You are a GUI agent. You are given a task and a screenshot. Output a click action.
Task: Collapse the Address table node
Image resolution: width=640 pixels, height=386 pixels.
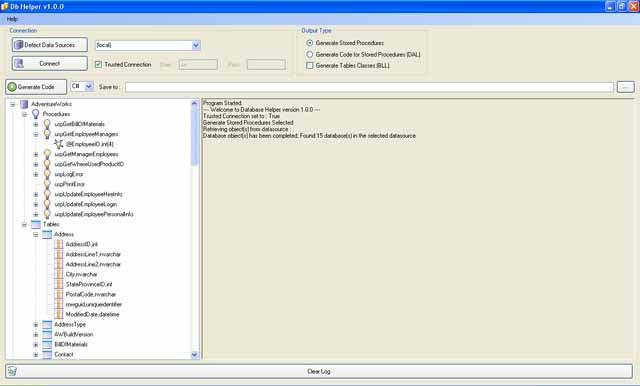pyautogui.click(x=36, y=235)
